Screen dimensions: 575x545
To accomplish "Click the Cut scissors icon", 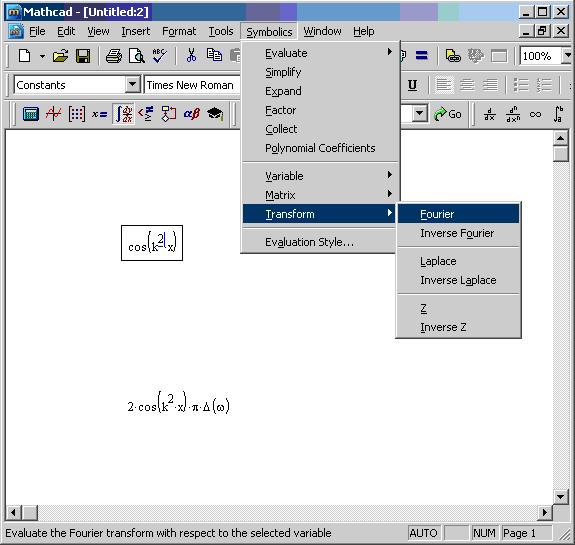I will pos(191,56).
